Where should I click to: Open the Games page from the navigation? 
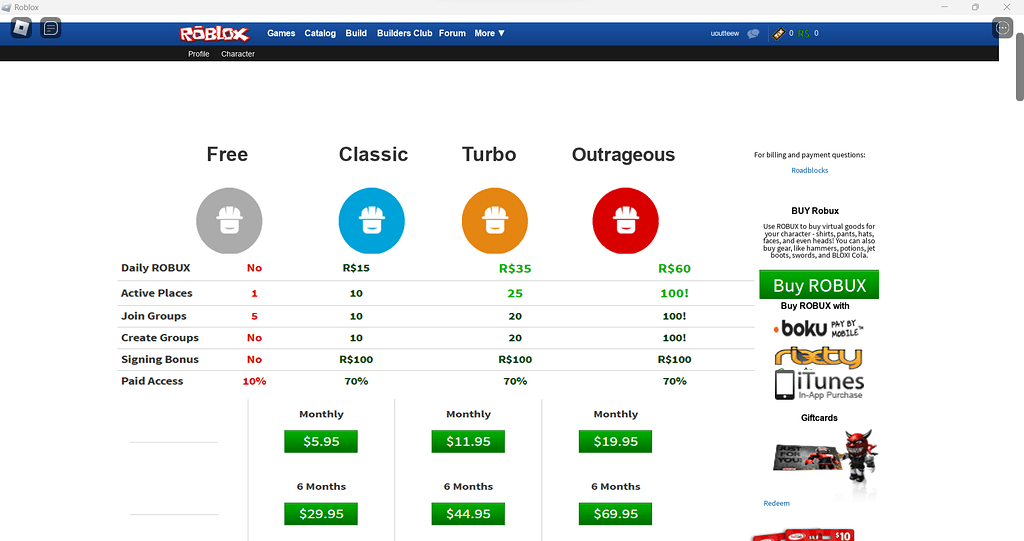pyautogui.click(x=281, y=33)
